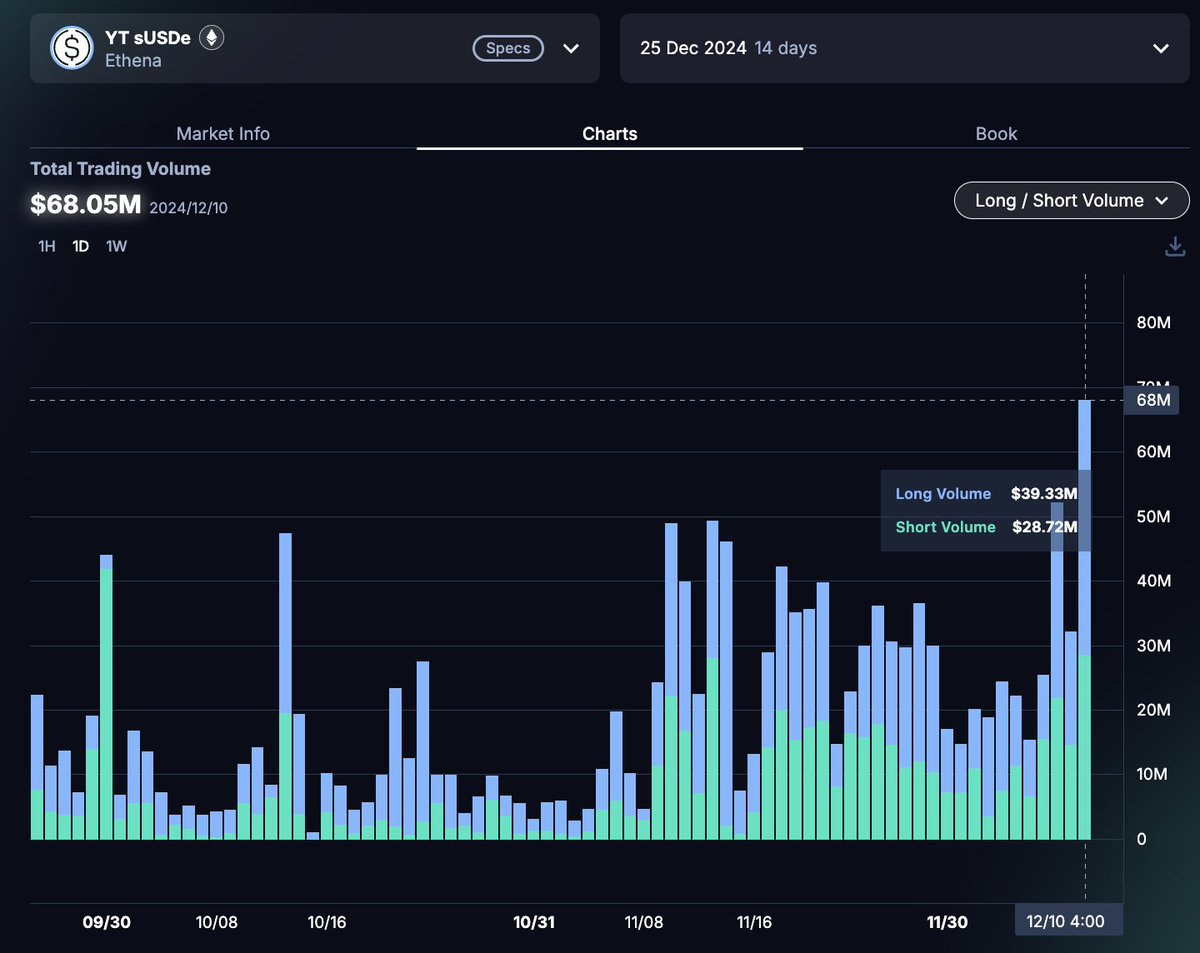Click the 10/31 x-axis date label
Image resolution: width=1200 pixels, height=953 pixels.
[534, 922]
